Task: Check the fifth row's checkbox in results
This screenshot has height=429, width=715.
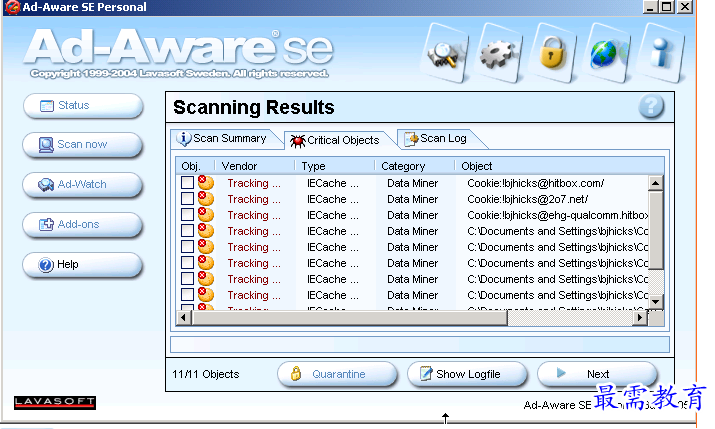Action: point(187,246)
